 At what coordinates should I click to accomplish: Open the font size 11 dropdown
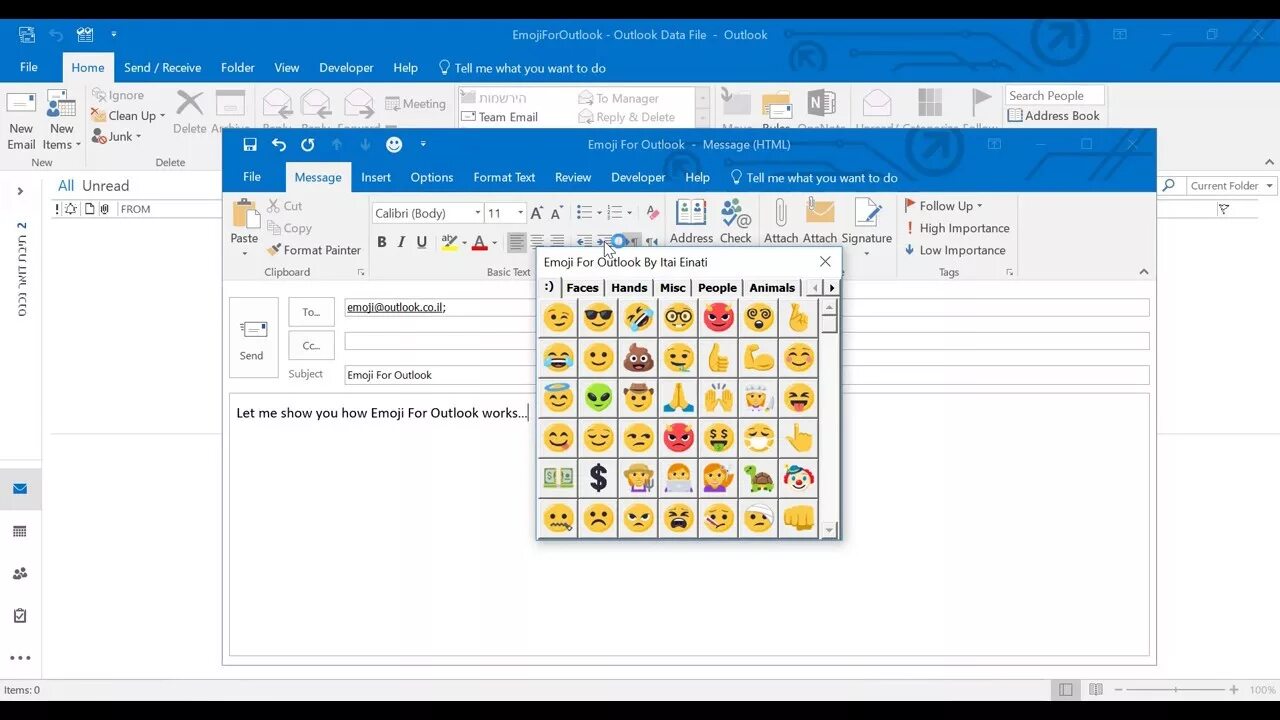(x=520, y=213)
